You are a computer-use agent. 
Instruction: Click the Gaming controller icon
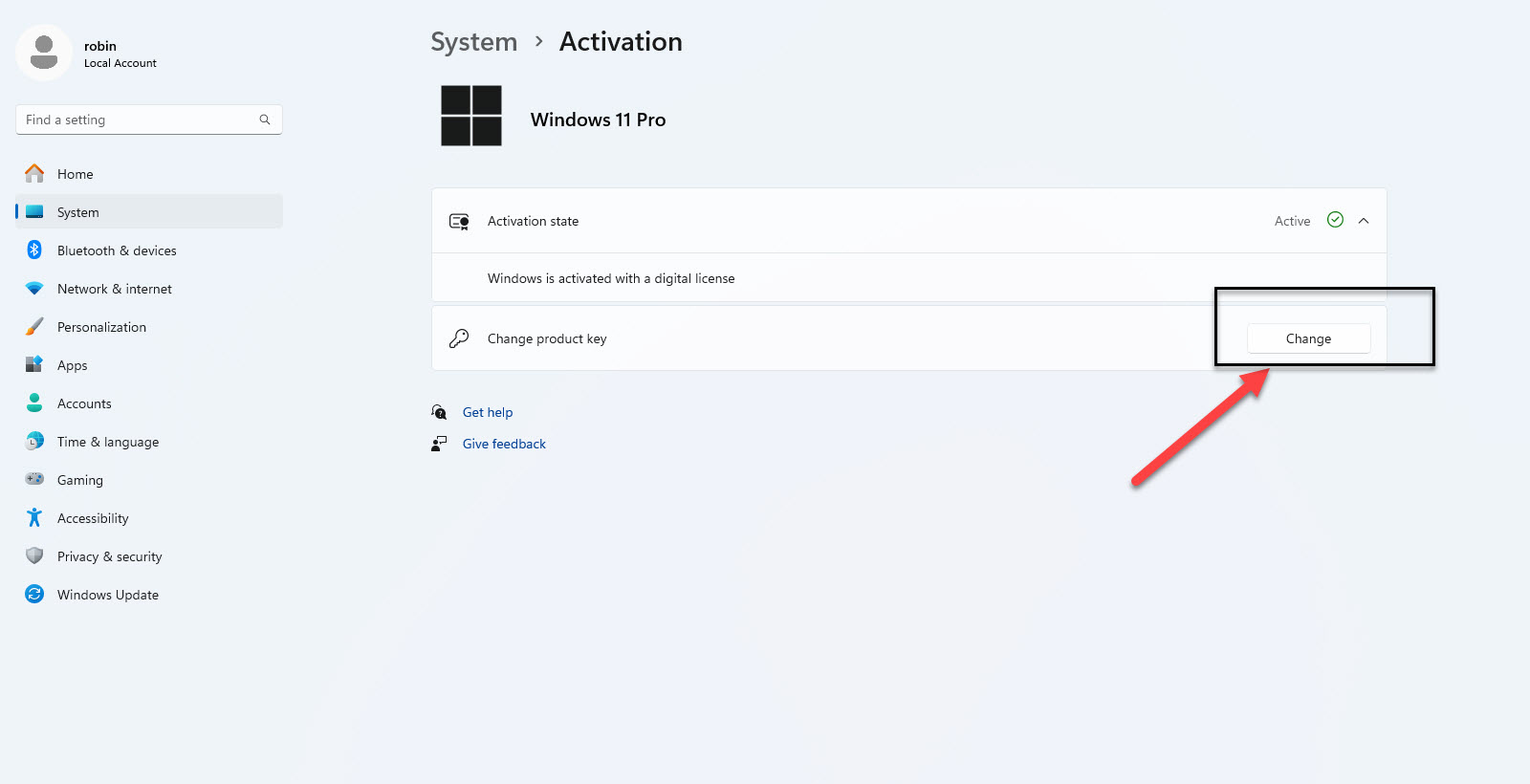[x=34, y=480]
